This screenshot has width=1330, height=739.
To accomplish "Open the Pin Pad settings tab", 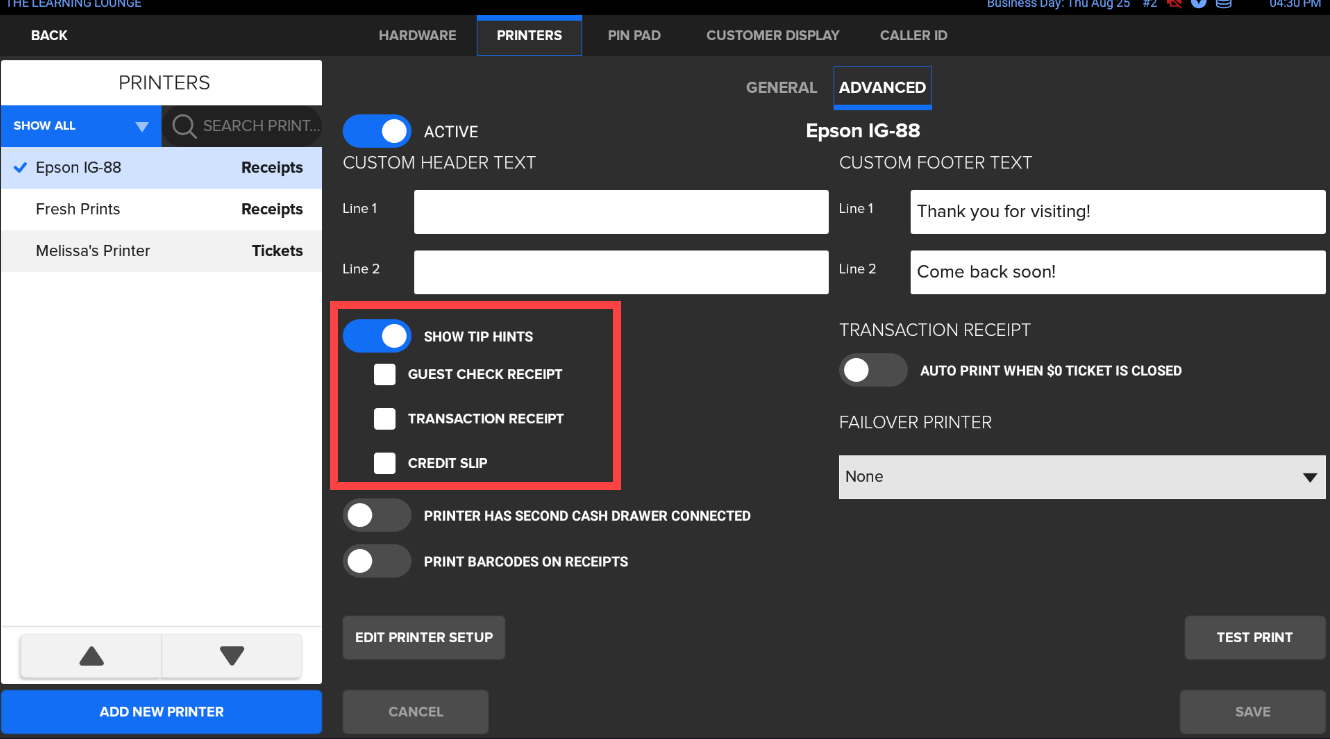I will pos(634,35).
